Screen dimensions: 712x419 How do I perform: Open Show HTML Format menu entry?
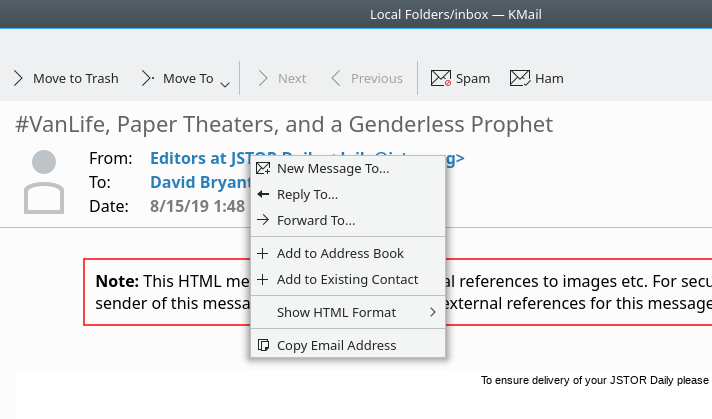point(348,312)
